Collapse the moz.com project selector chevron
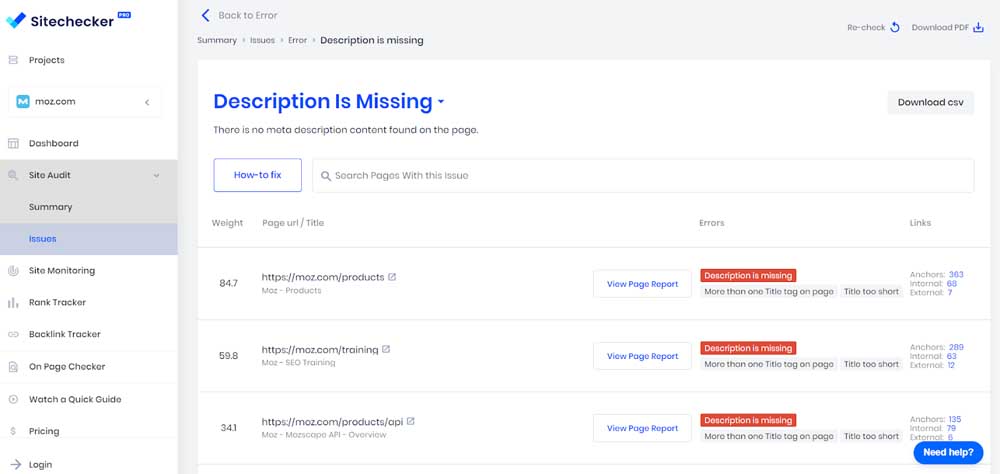 (147, 102)
